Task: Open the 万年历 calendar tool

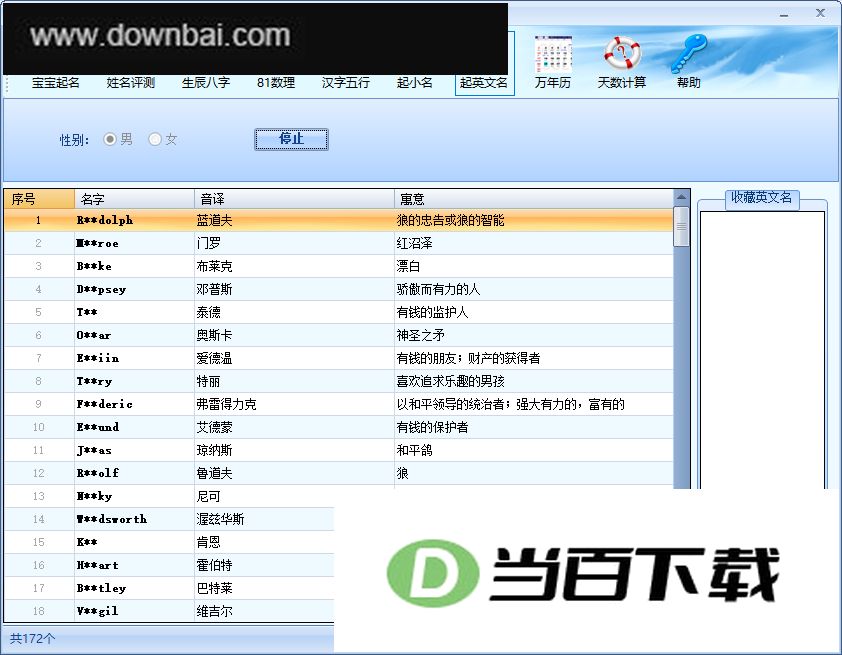Action: click(553, 61)
